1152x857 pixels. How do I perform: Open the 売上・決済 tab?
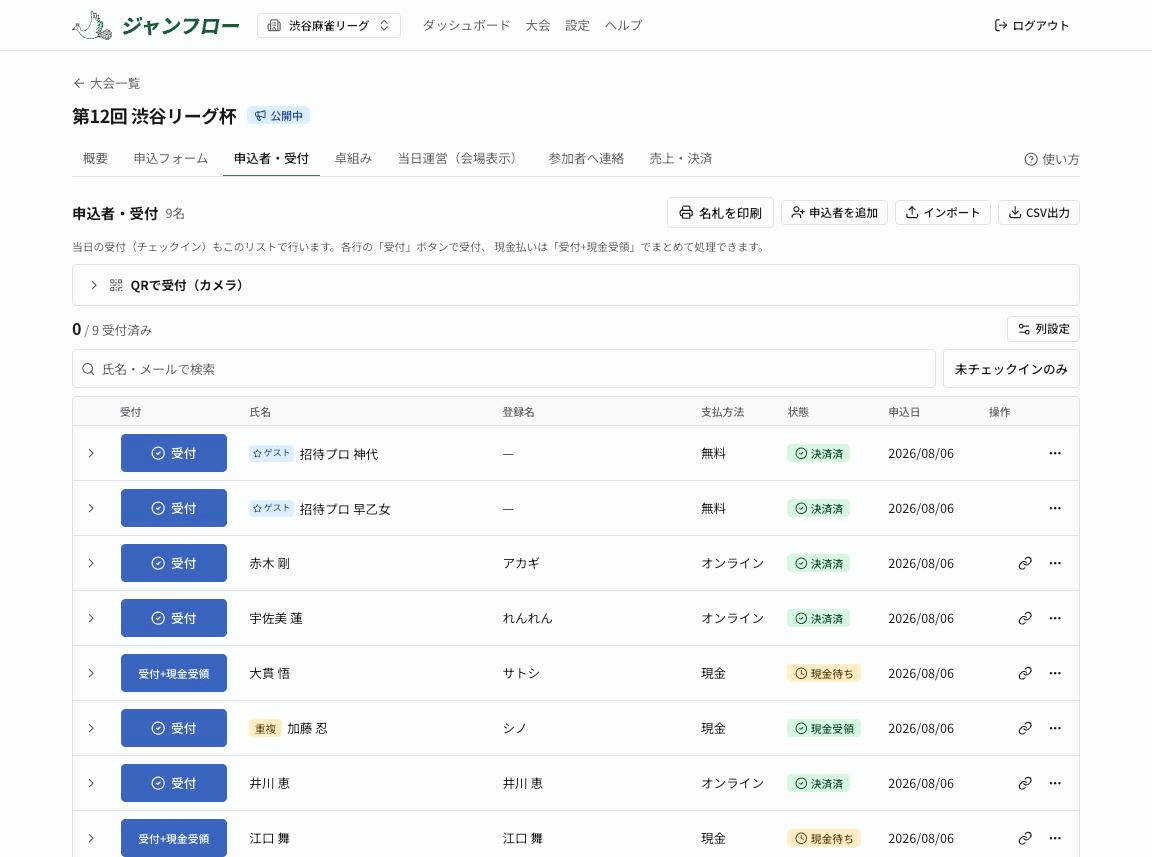click(x=680, y=159)
